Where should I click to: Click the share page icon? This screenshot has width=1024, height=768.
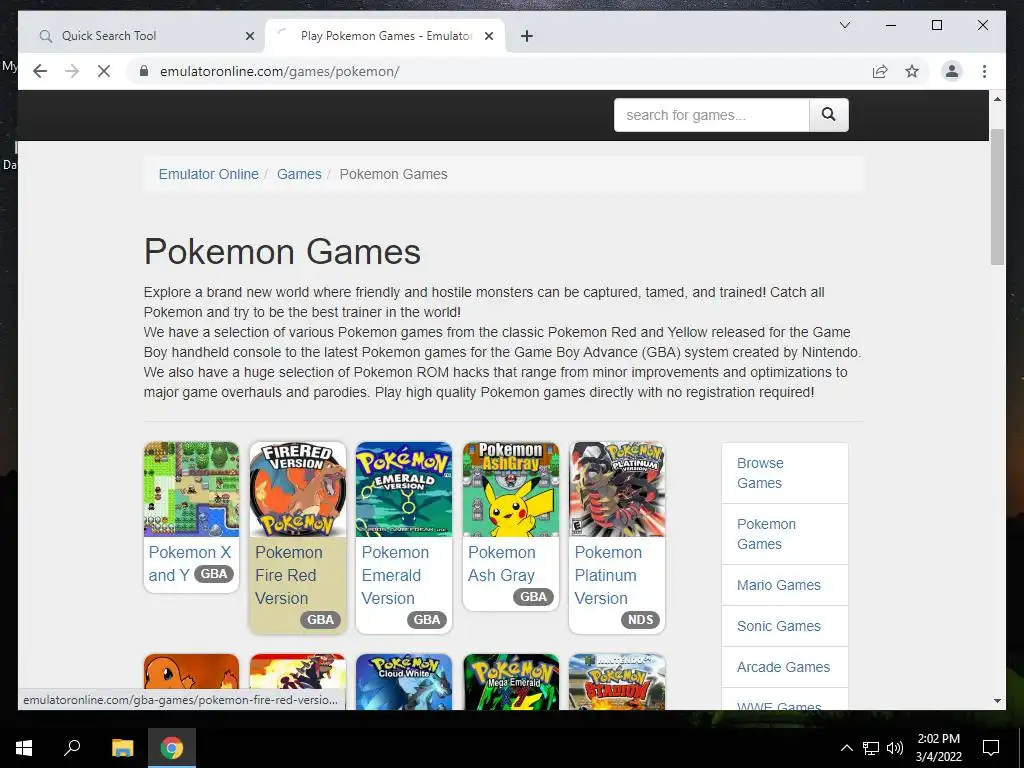pos(880,71)
